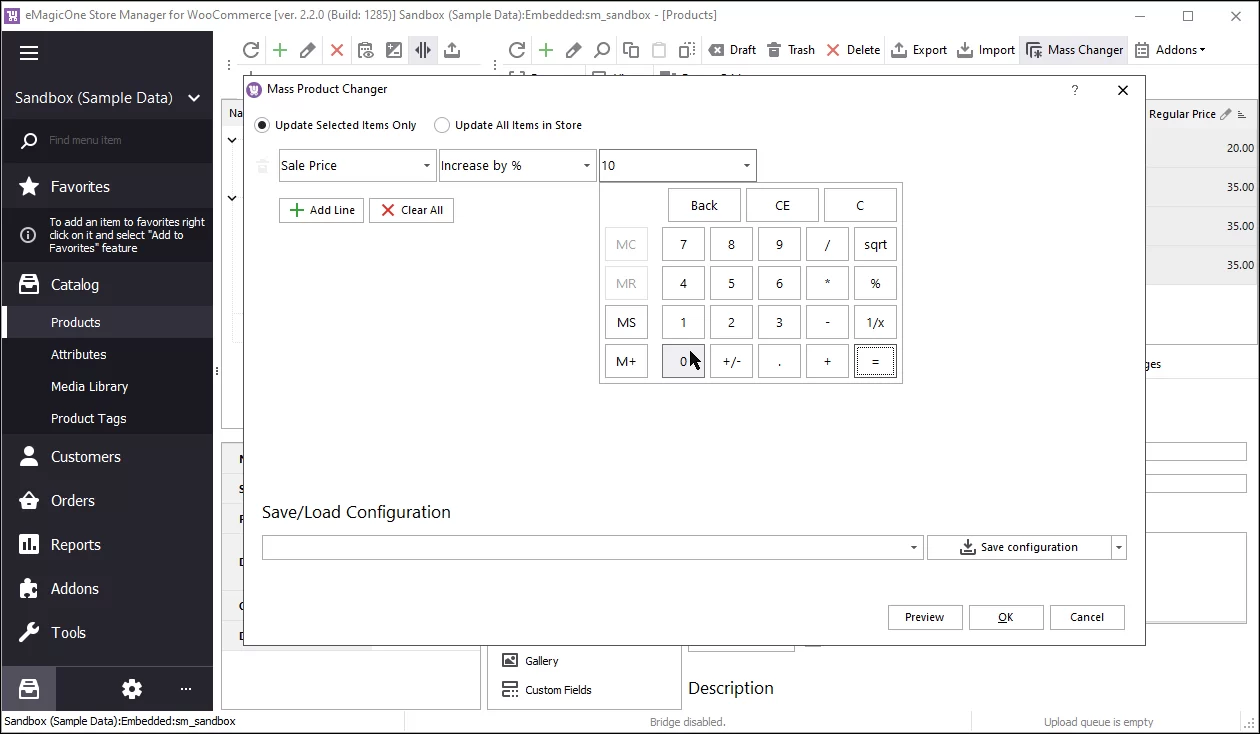Open the hamburger navigation menu
Viewport: 1260px width, 734px height.
27,53
